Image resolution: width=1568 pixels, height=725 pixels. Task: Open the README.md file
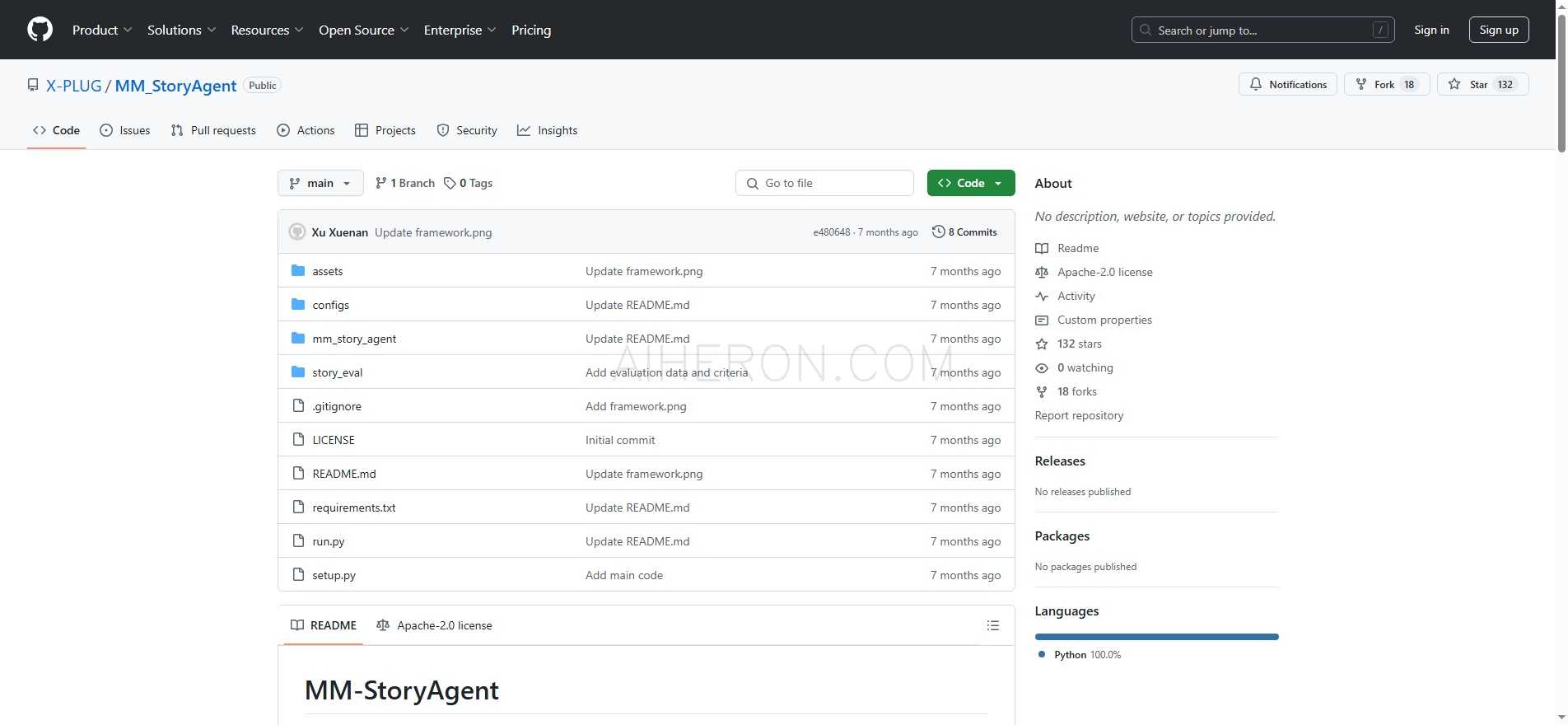tap(344, 474)
